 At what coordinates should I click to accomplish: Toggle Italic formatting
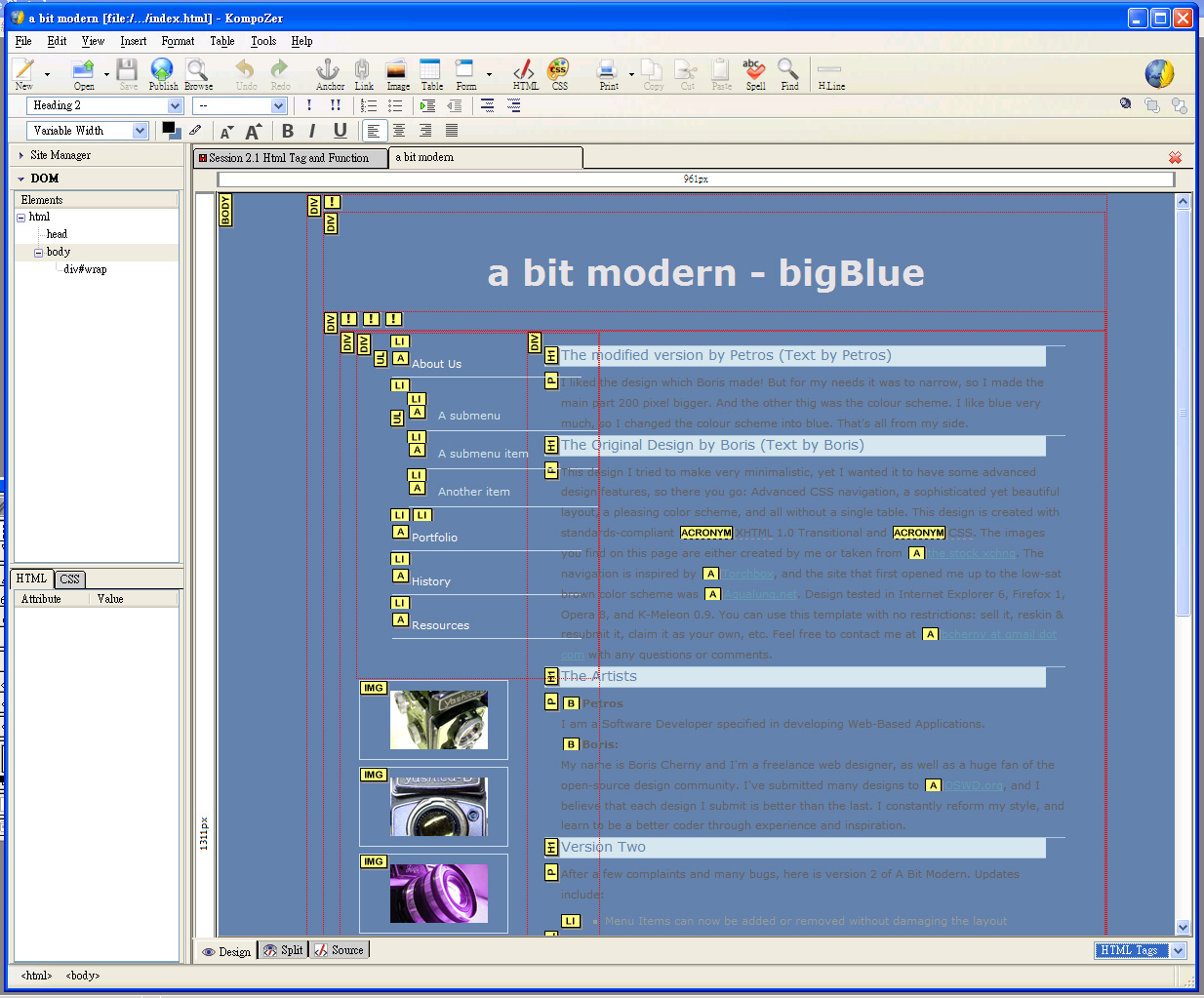(x=312, y=131)
